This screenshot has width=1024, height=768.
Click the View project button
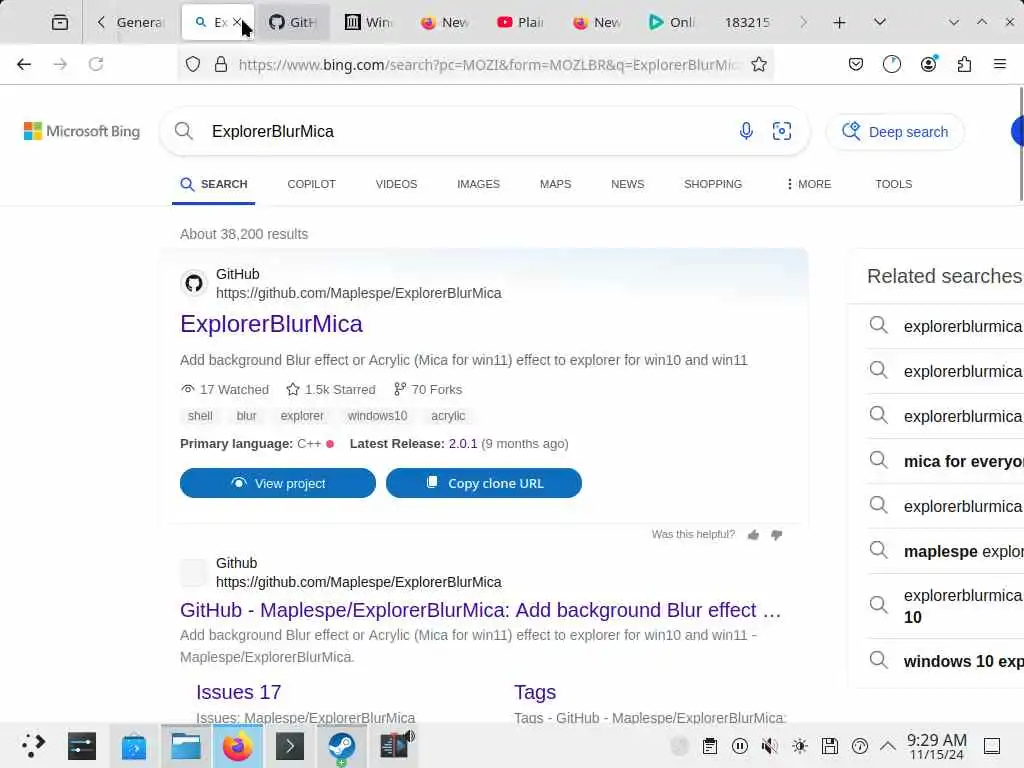(278, 483)
